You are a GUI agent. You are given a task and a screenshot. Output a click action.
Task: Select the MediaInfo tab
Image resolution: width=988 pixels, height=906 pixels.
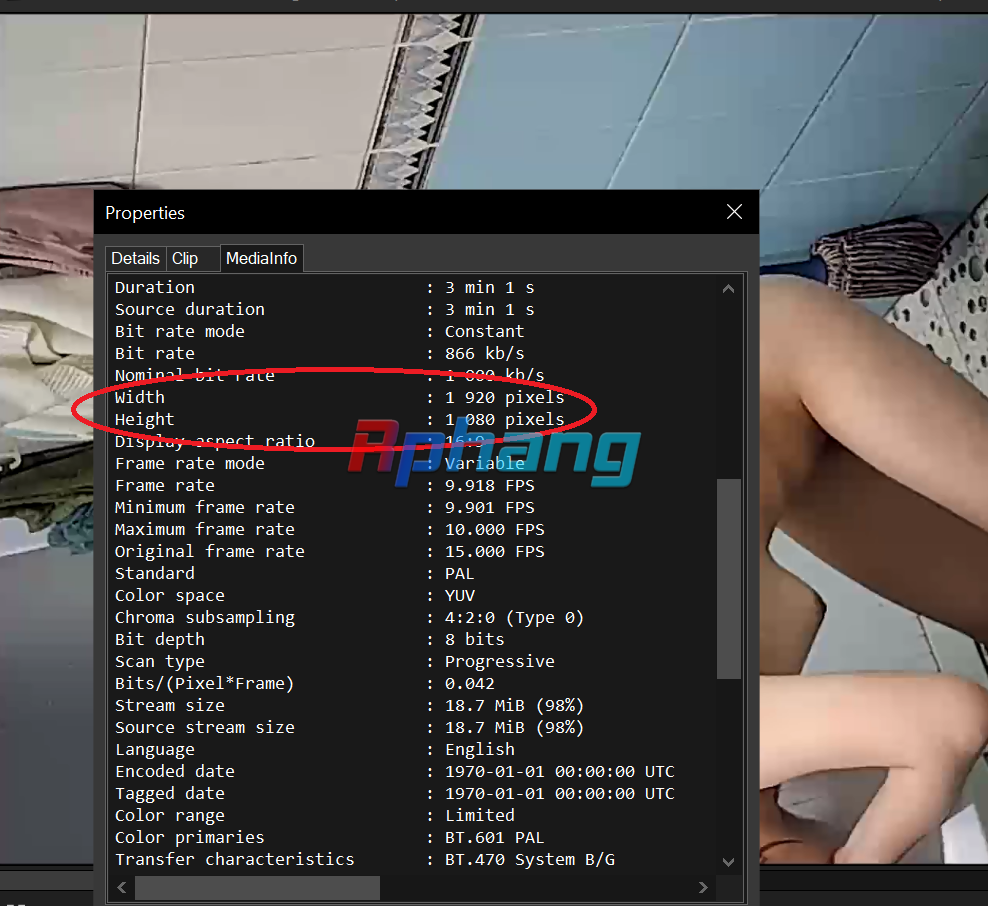tap(261, 258)
